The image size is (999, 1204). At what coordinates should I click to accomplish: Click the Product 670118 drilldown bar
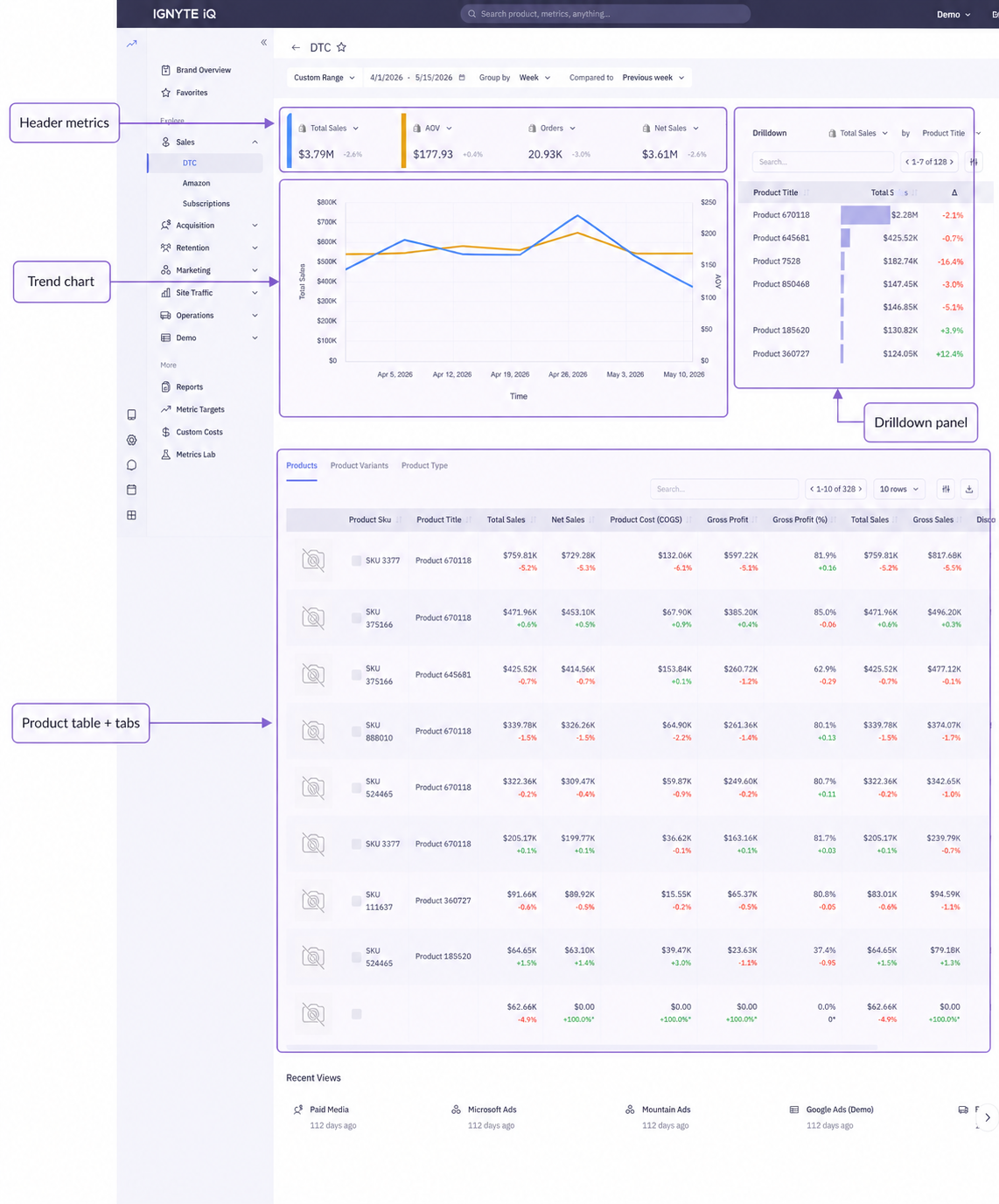click(865, 215)
